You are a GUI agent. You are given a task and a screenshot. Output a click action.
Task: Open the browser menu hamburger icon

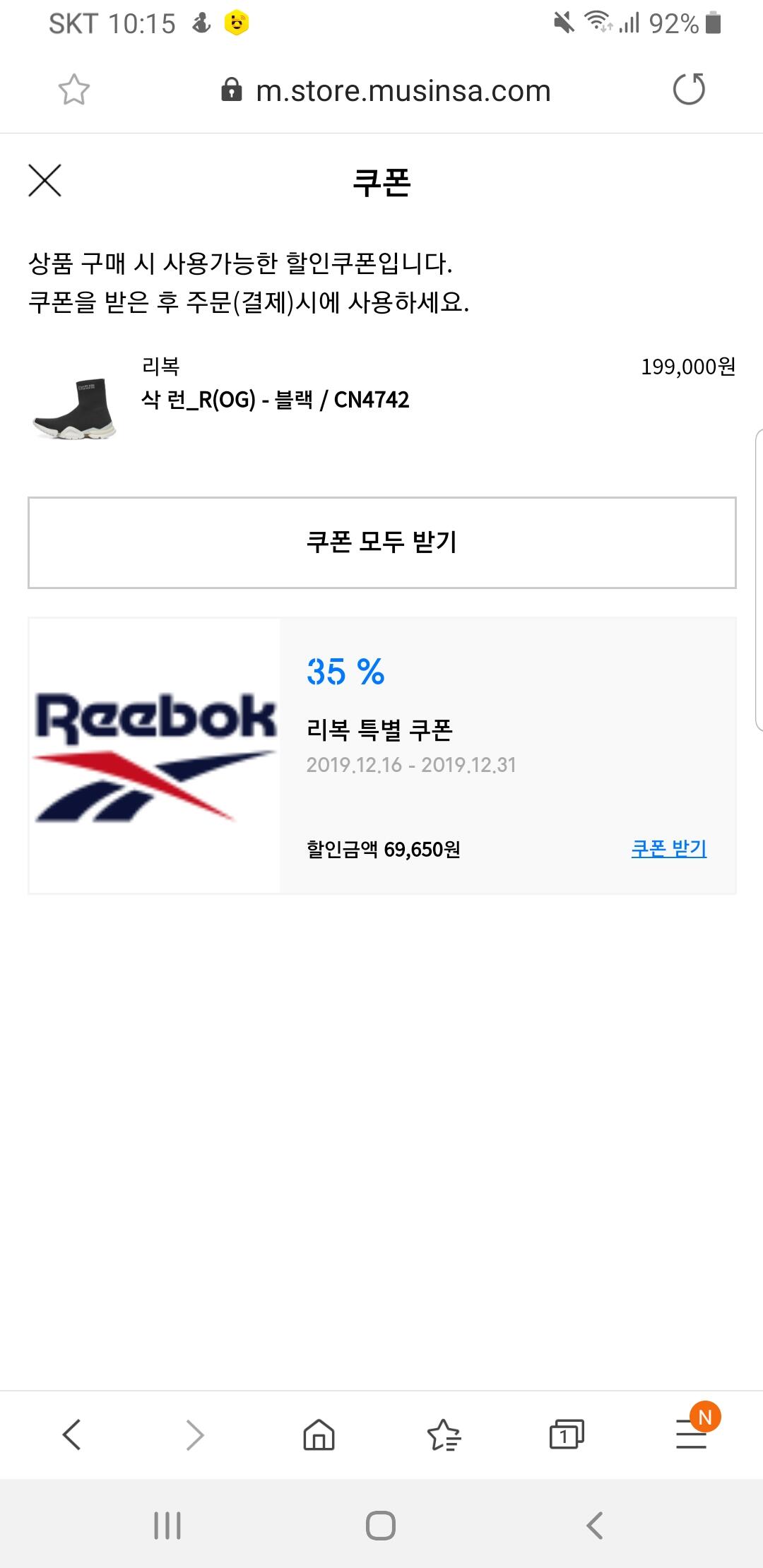692,1435
